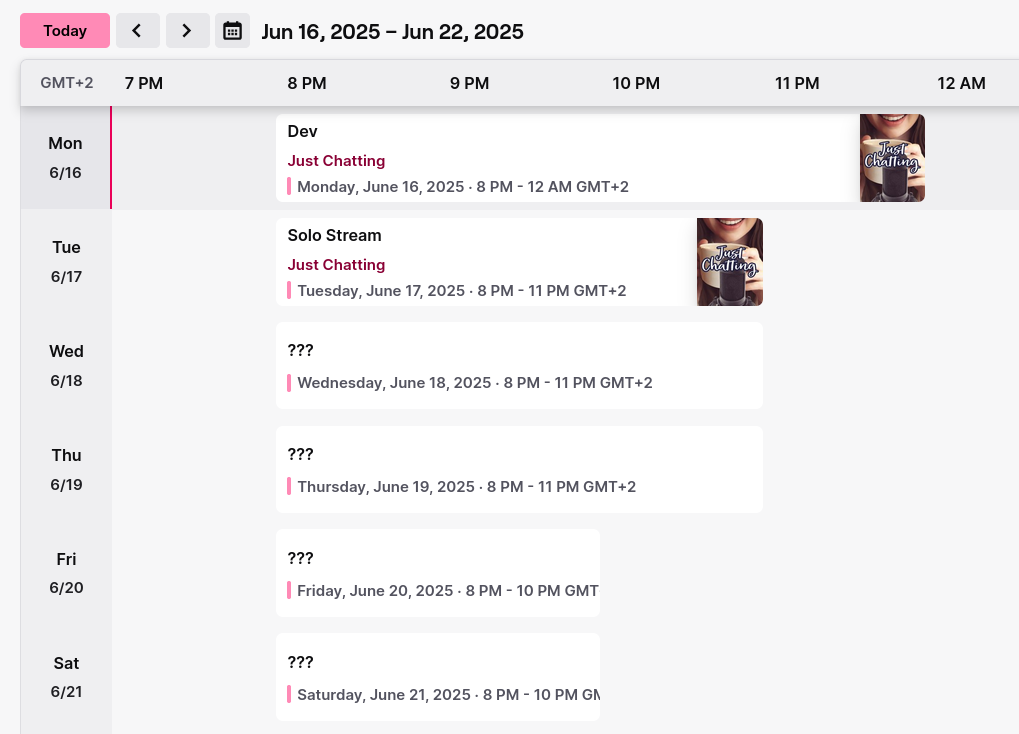
Task: Click the date range heading Jun 16 – Jun 22
Action: [393, 31]
